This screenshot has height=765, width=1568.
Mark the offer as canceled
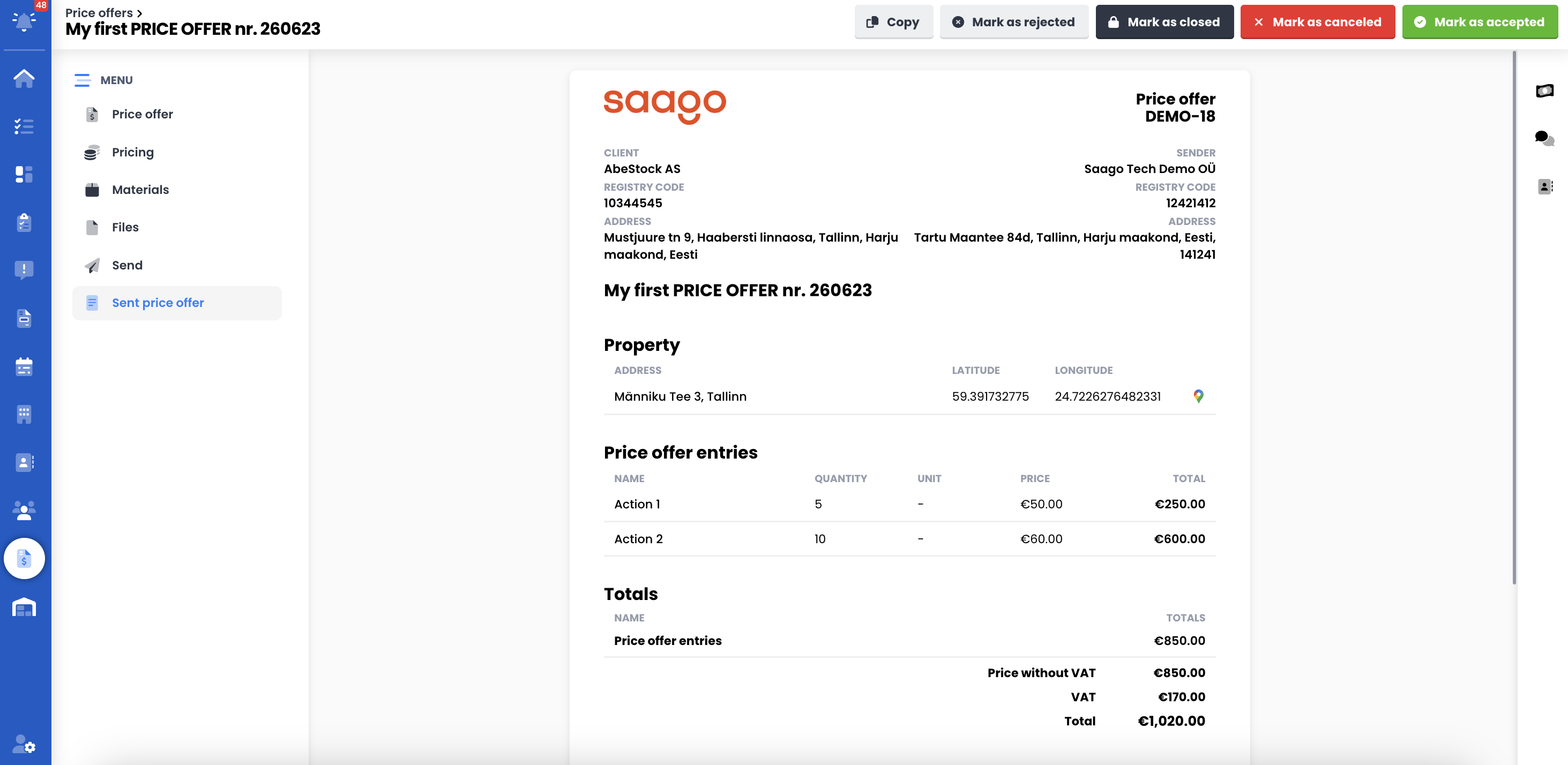click(1317, 22)
